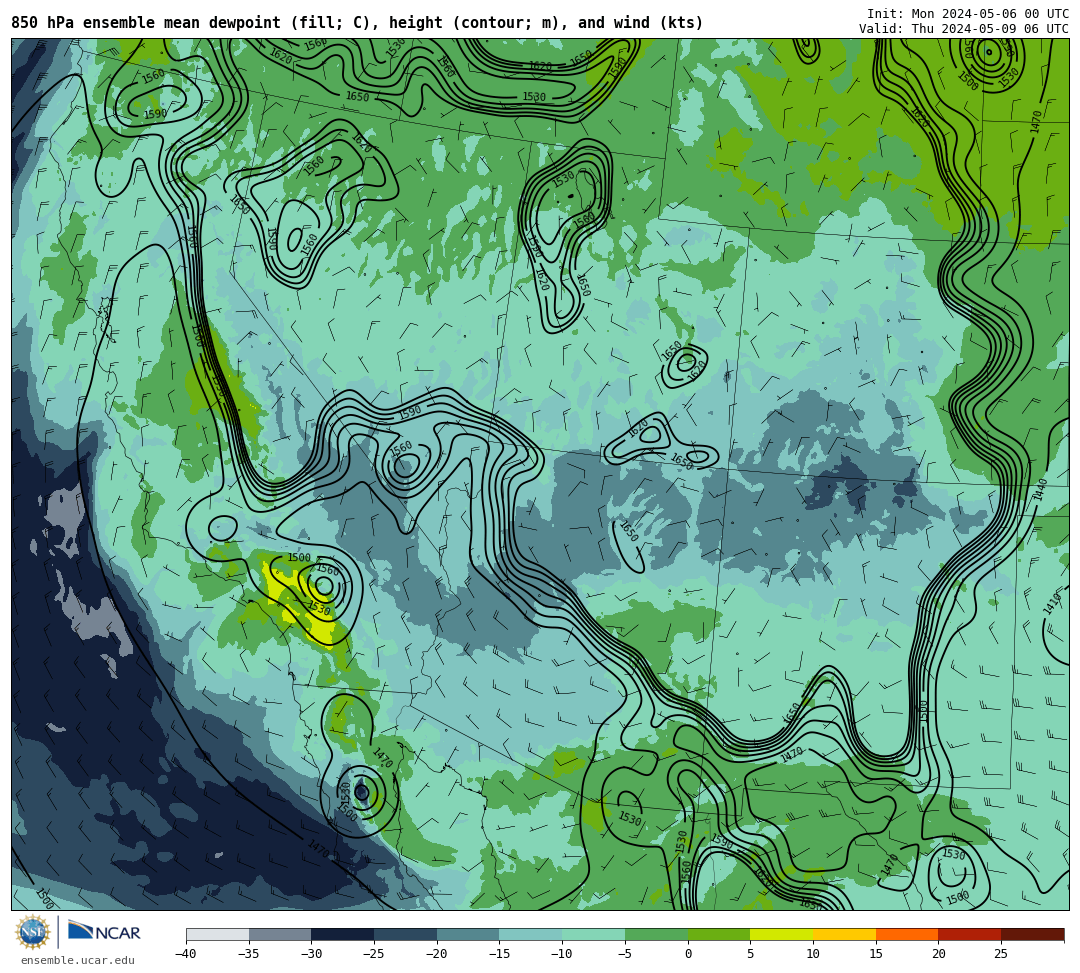Click the ensemble.ucar.edu text

pos(78,960)
